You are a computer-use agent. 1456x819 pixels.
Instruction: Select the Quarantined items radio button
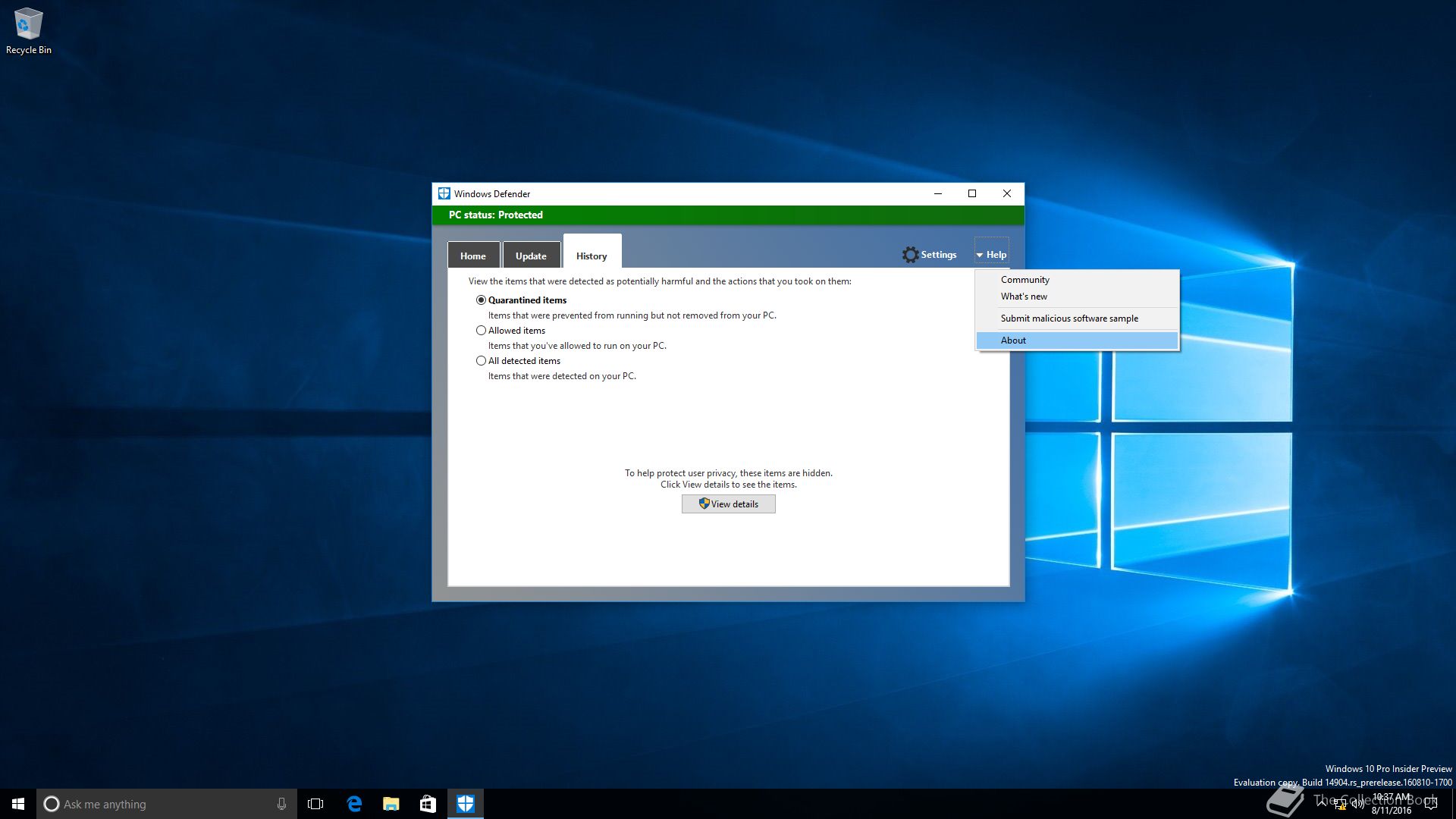pyautogui.click(x=481, y=300)
